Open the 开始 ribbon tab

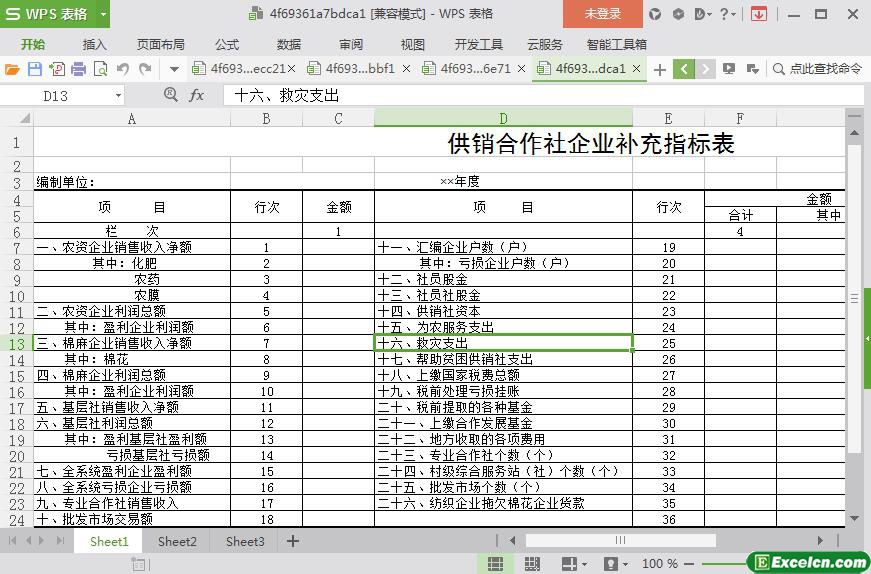[x=33, y=44]
